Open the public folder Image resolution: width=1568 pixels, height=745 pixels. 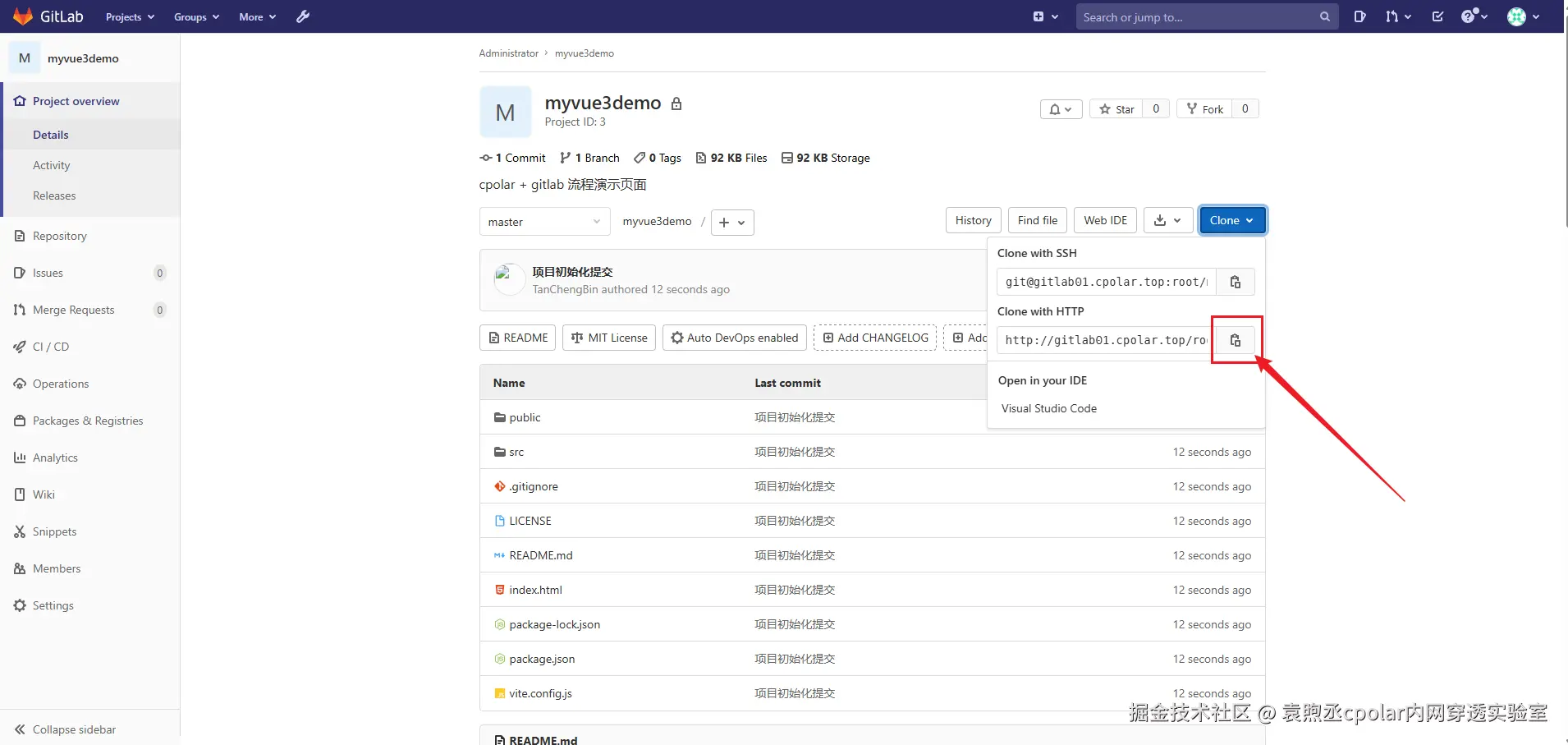(525, 417)
